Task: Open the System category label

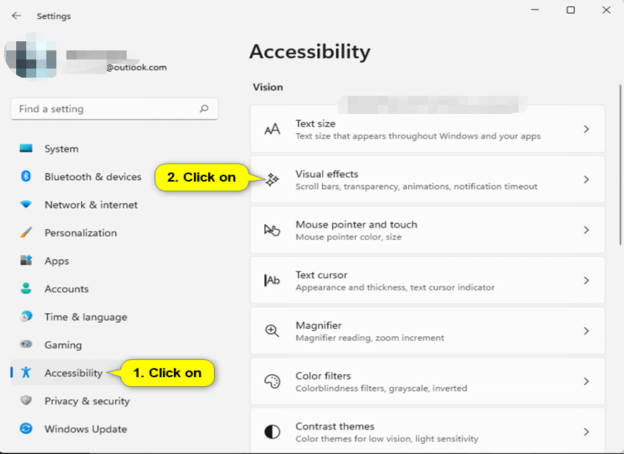Action: [61, 149]
